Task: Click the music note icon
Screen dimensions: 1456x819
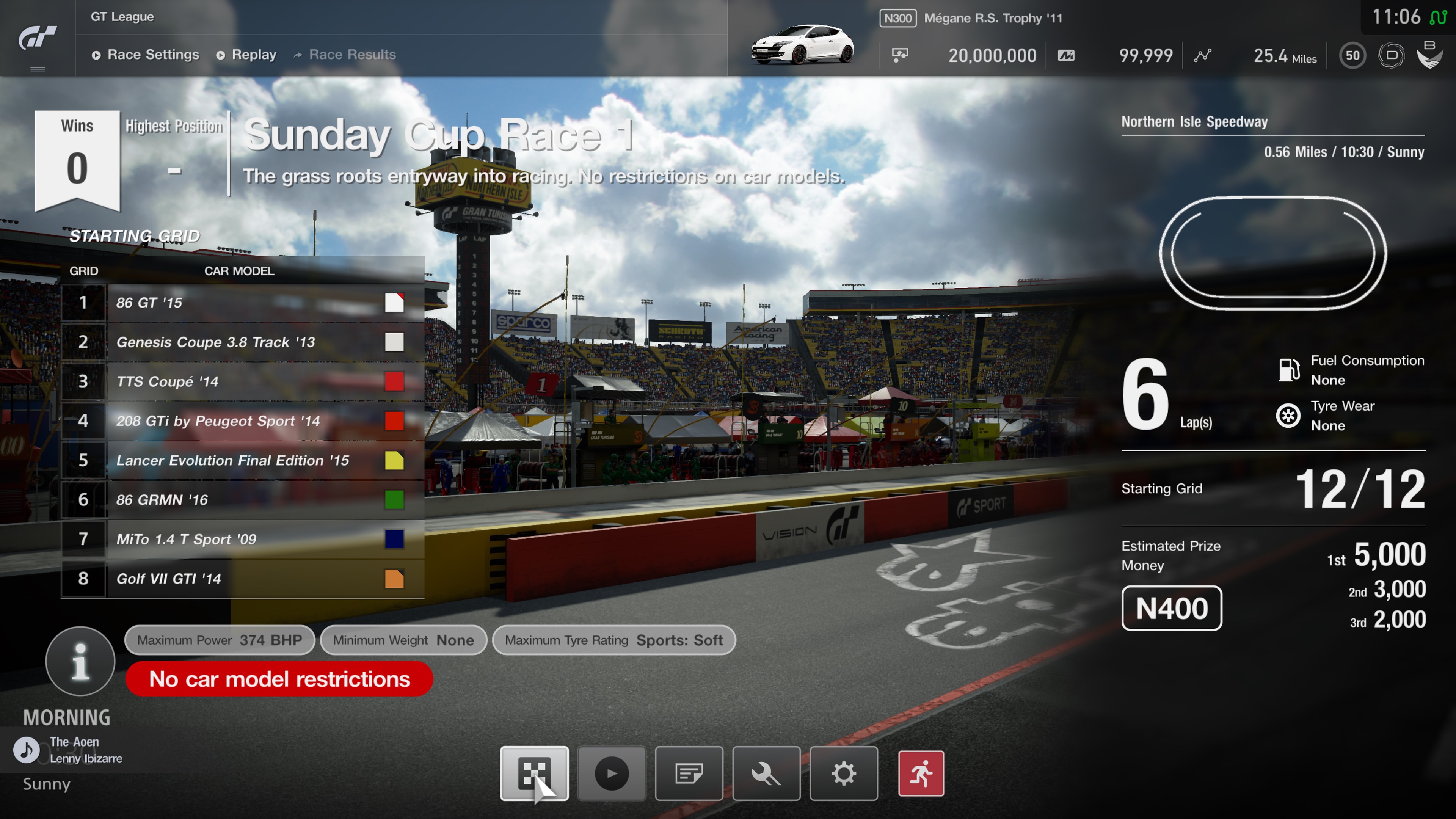Action: coord(26,750)
